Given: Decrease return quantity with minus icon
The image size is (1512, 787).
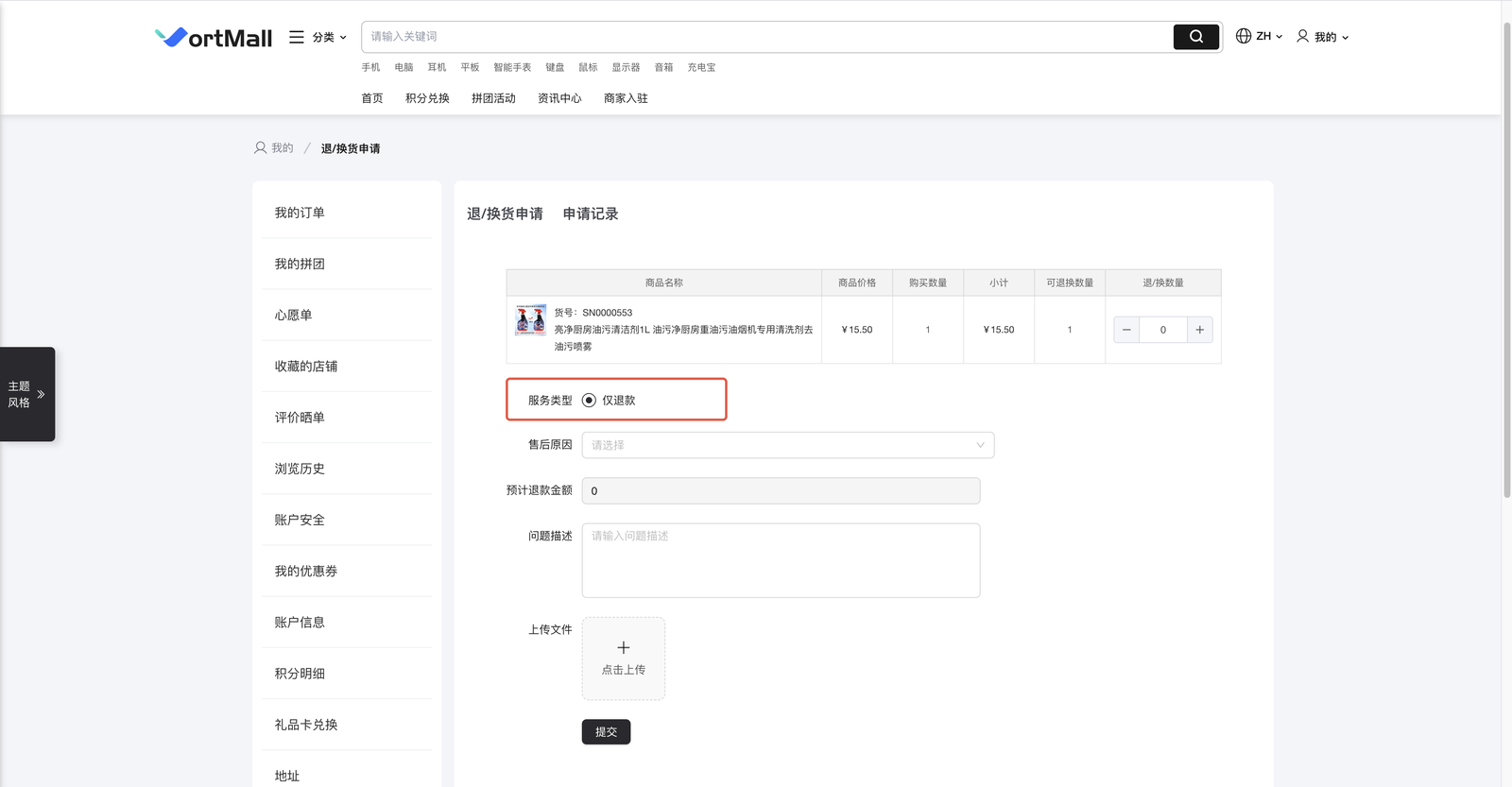Looking at the screenshot, I should (x=1126, y=330).
